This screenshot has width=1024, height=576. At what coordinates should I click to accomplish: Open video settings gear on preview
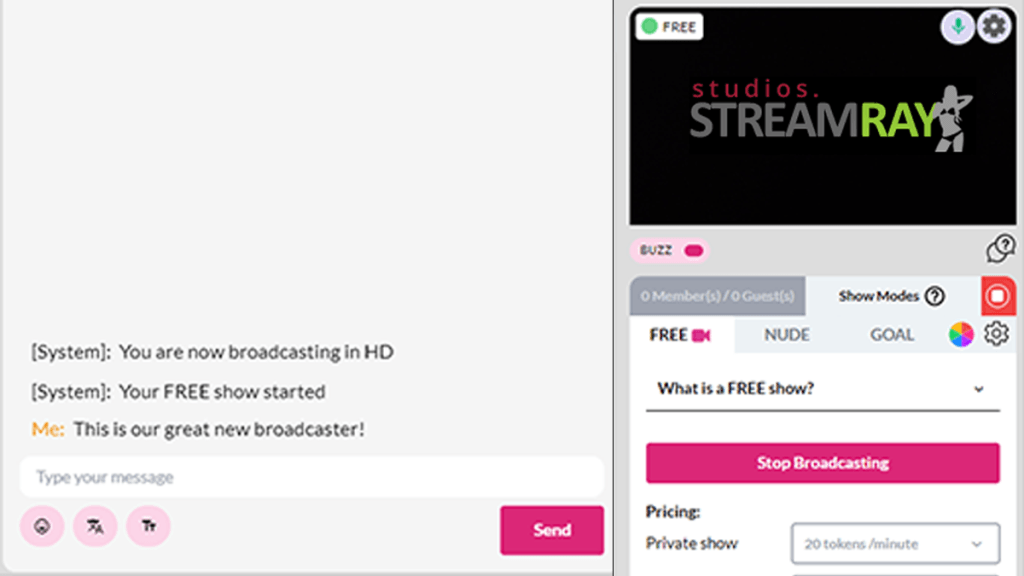click(994, 27)
